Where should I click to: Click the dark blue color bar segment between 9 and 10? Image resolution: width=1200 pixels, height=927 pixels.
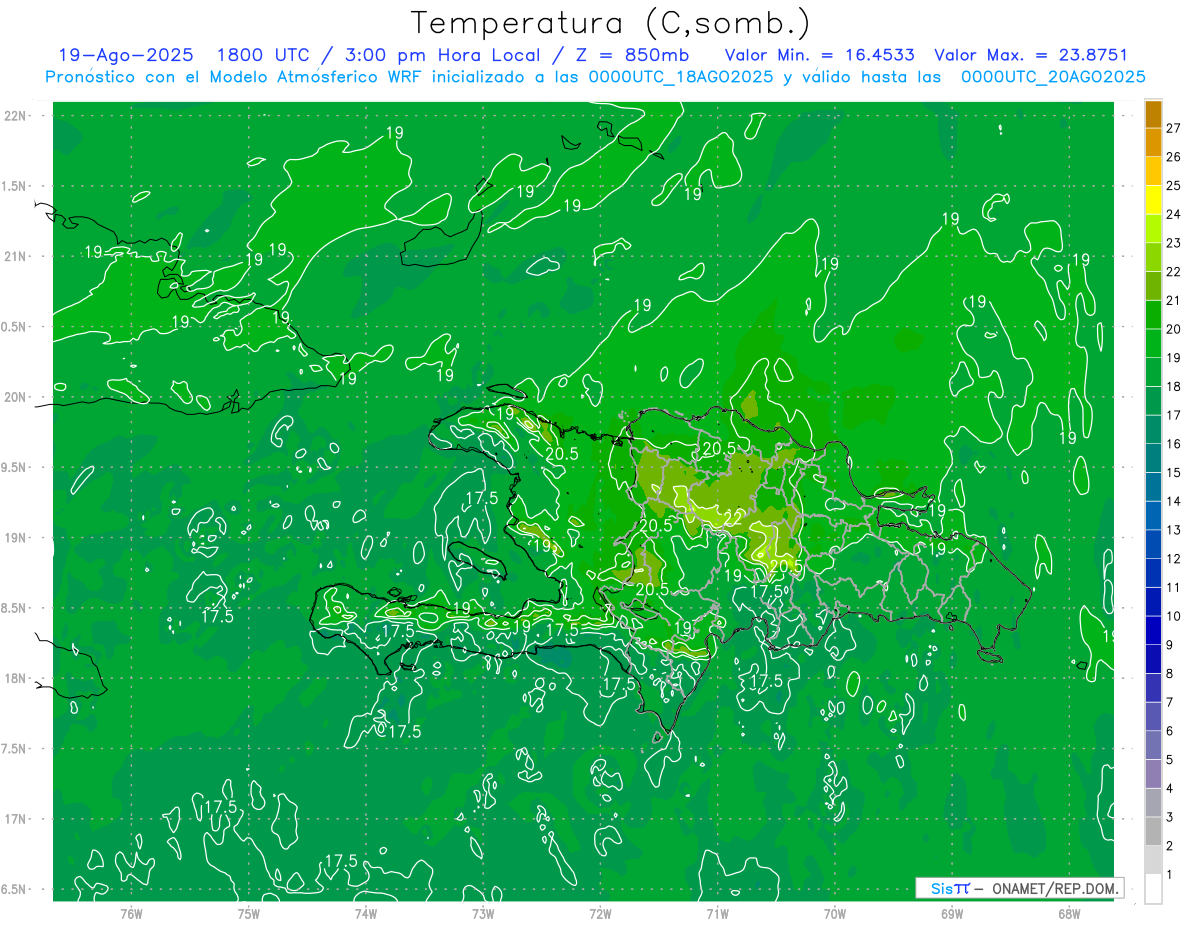(1153, 631)
